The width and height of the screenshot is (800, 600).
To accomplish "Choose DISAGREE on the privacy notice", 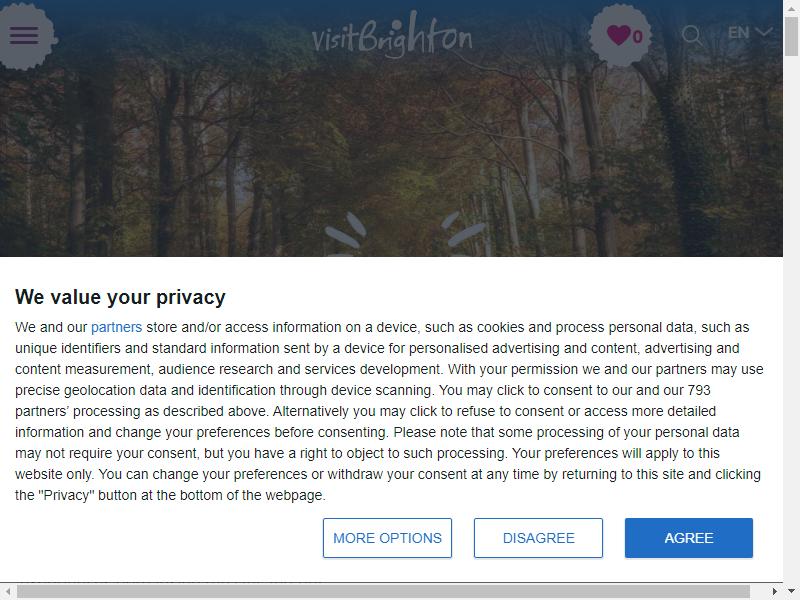I will (538, 538).
